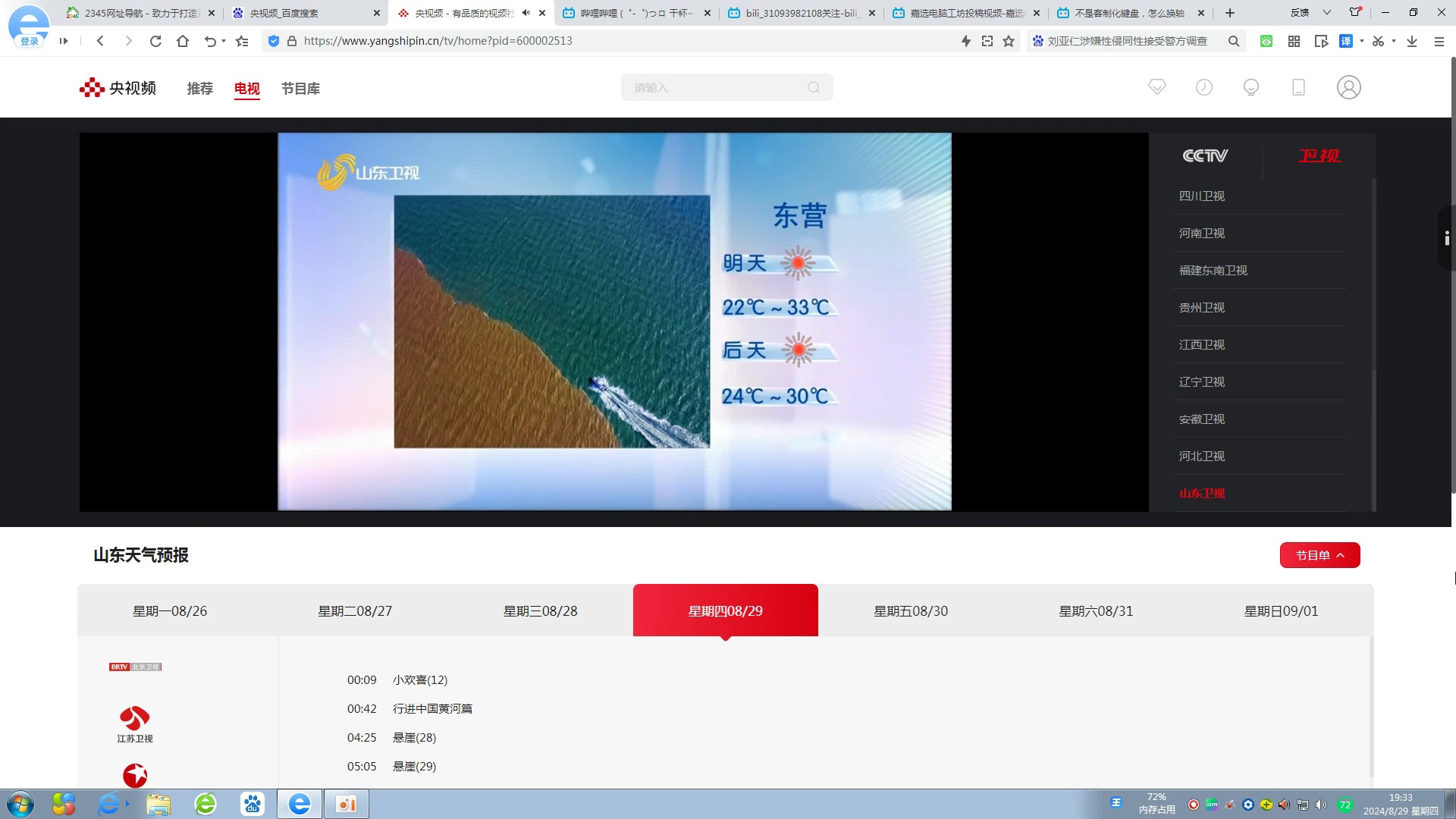Switch to the 卫视 channel list tab
Image resolution: width=1456 pixels, height=819 pixels.
coord(1319,155)
